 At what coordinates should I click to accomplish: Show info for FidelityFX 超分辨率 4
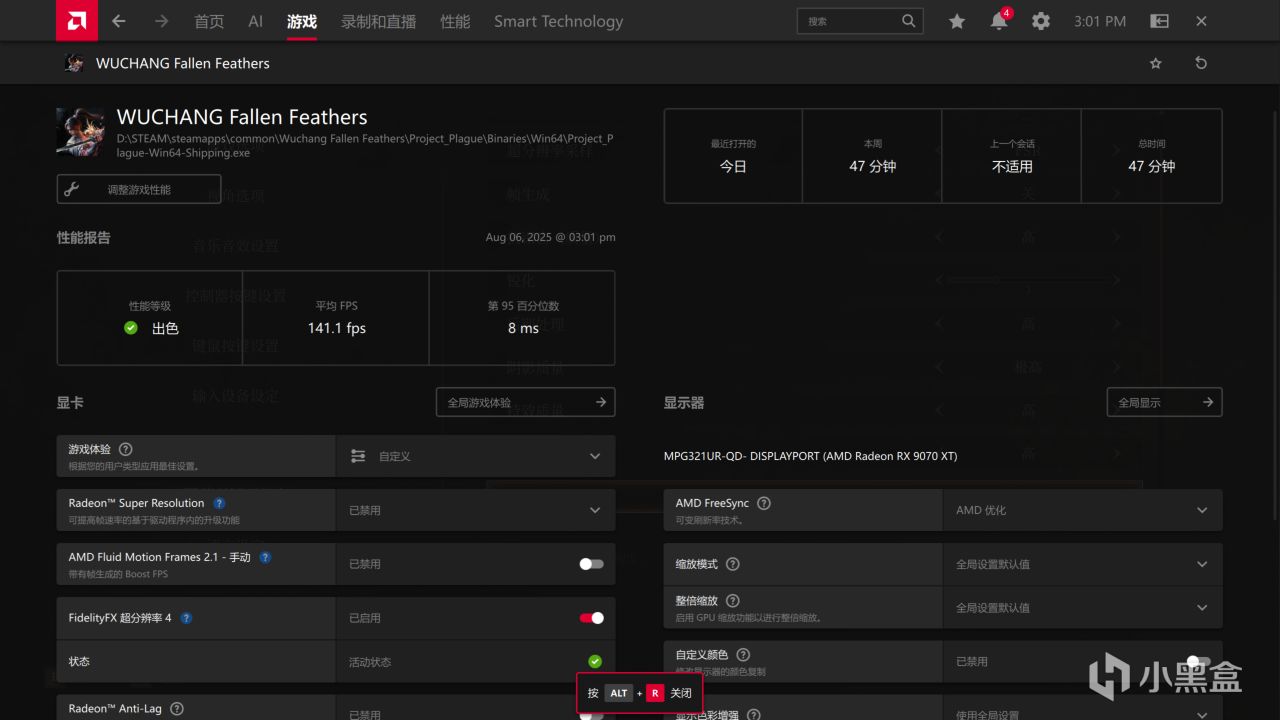[186, 618]
